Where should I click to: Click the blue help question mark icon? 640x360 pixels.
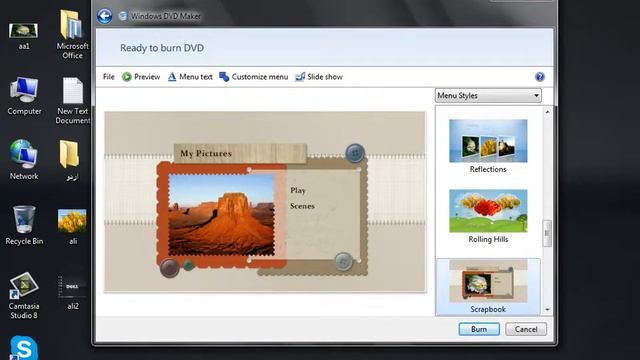pos(540,77)
